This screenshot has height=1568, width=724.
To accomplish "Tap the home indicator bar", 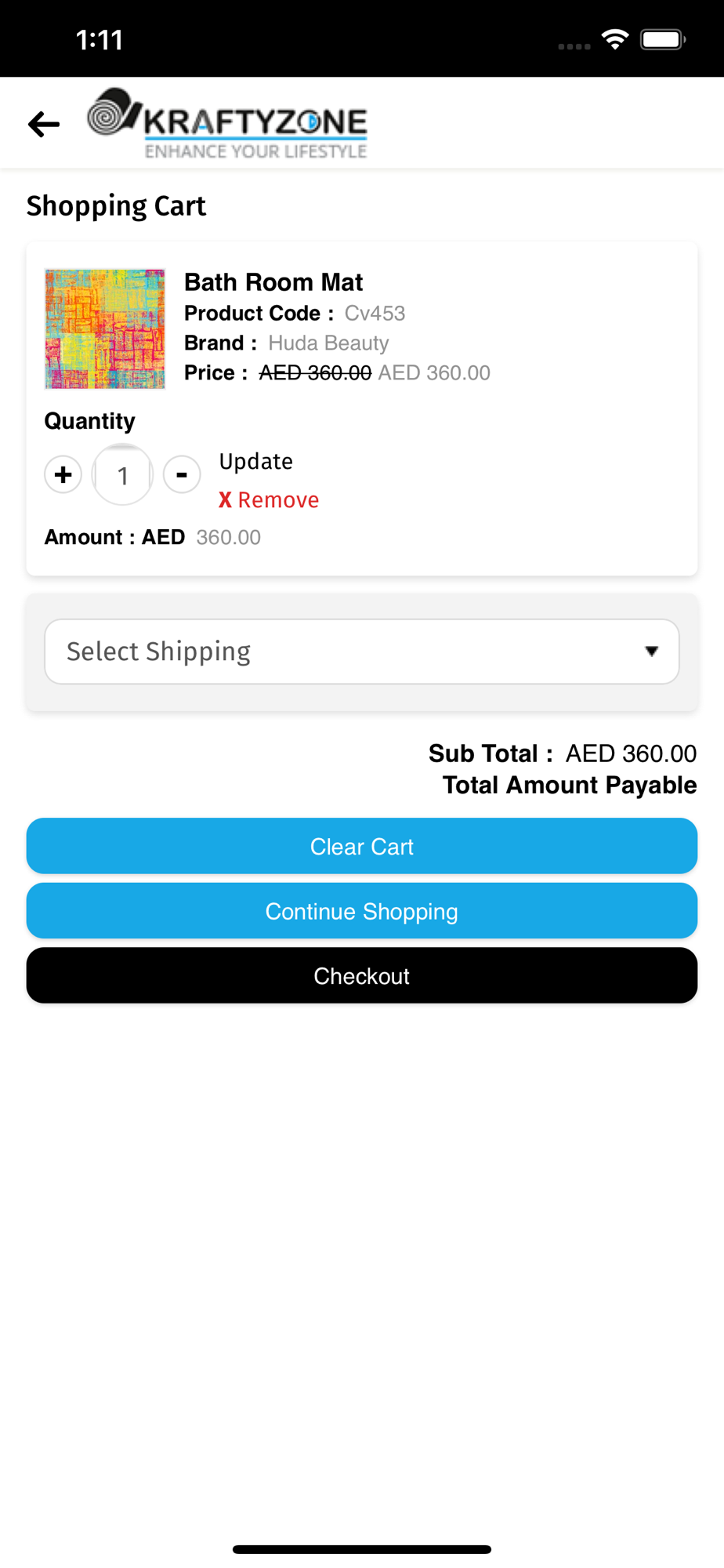I will click(361, 1549).
